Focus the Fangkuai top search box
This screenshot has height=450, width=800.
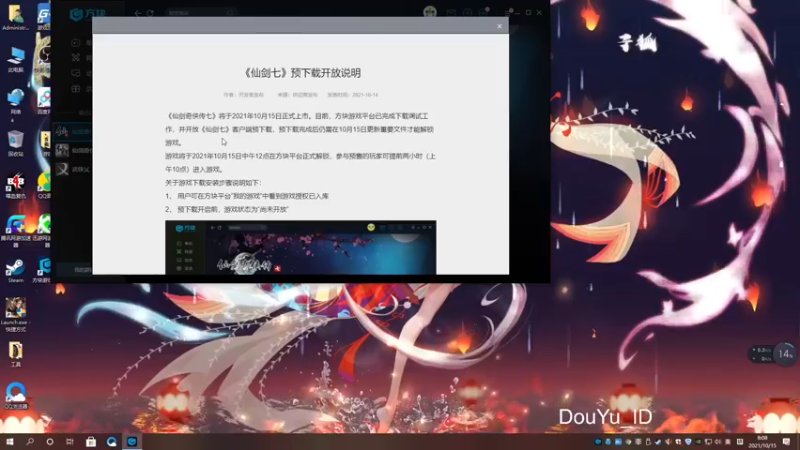pos(201,13)
